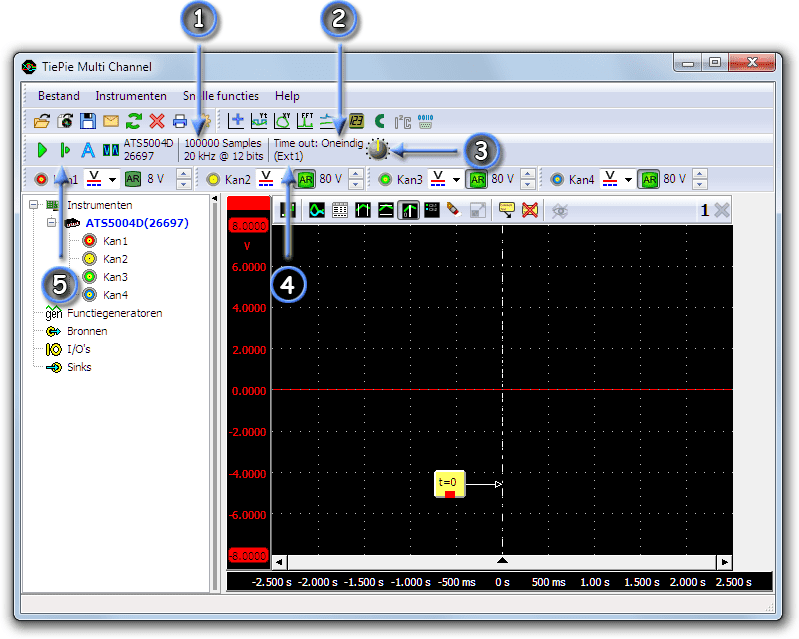The height and width of the screenshot is (639, 799).
Task: Click the Time out: Oneindig label
Action: 318,143
